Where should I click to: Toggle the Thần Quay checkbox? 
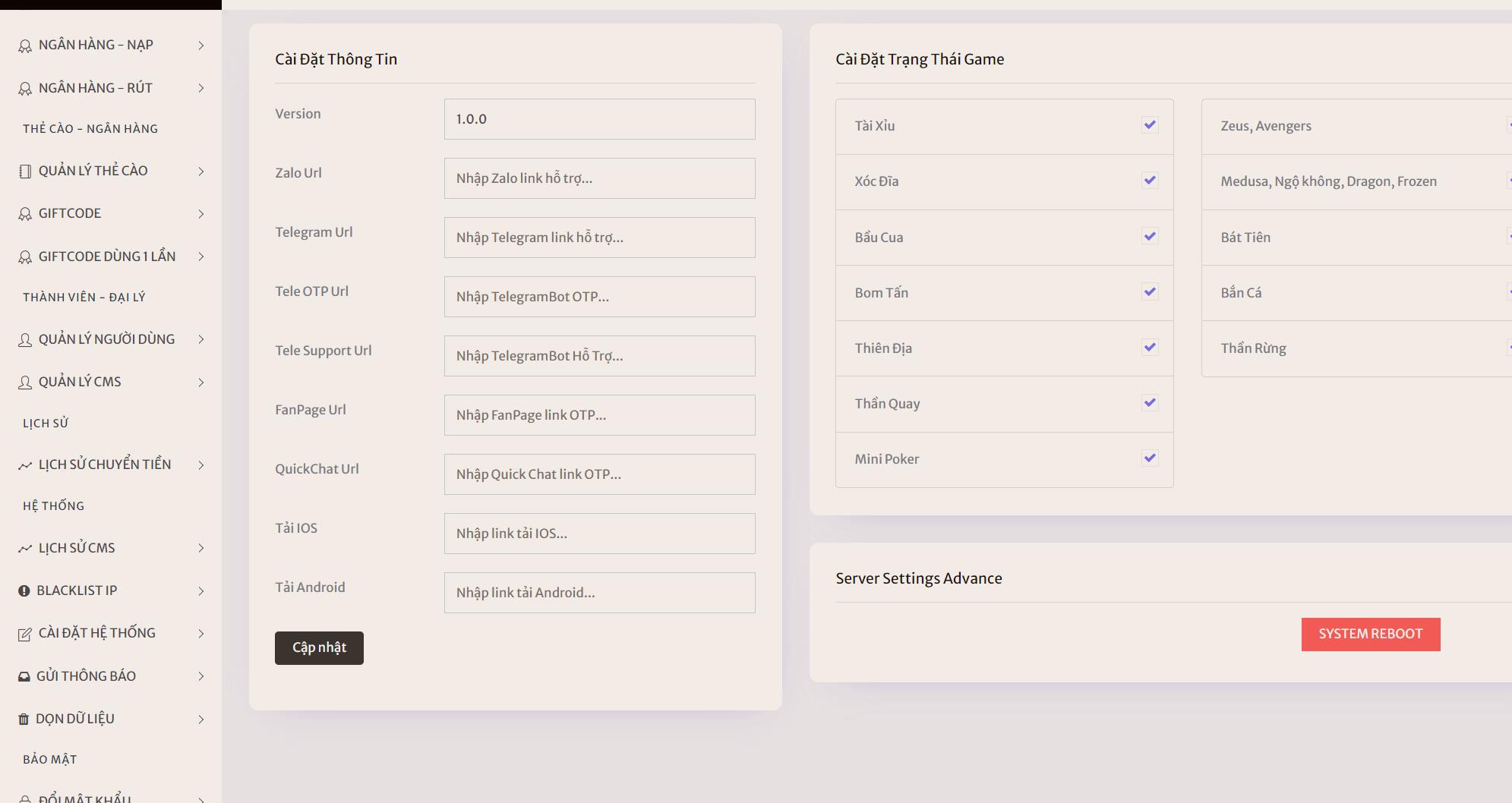pyautogui.click(x=1150, y=403)
